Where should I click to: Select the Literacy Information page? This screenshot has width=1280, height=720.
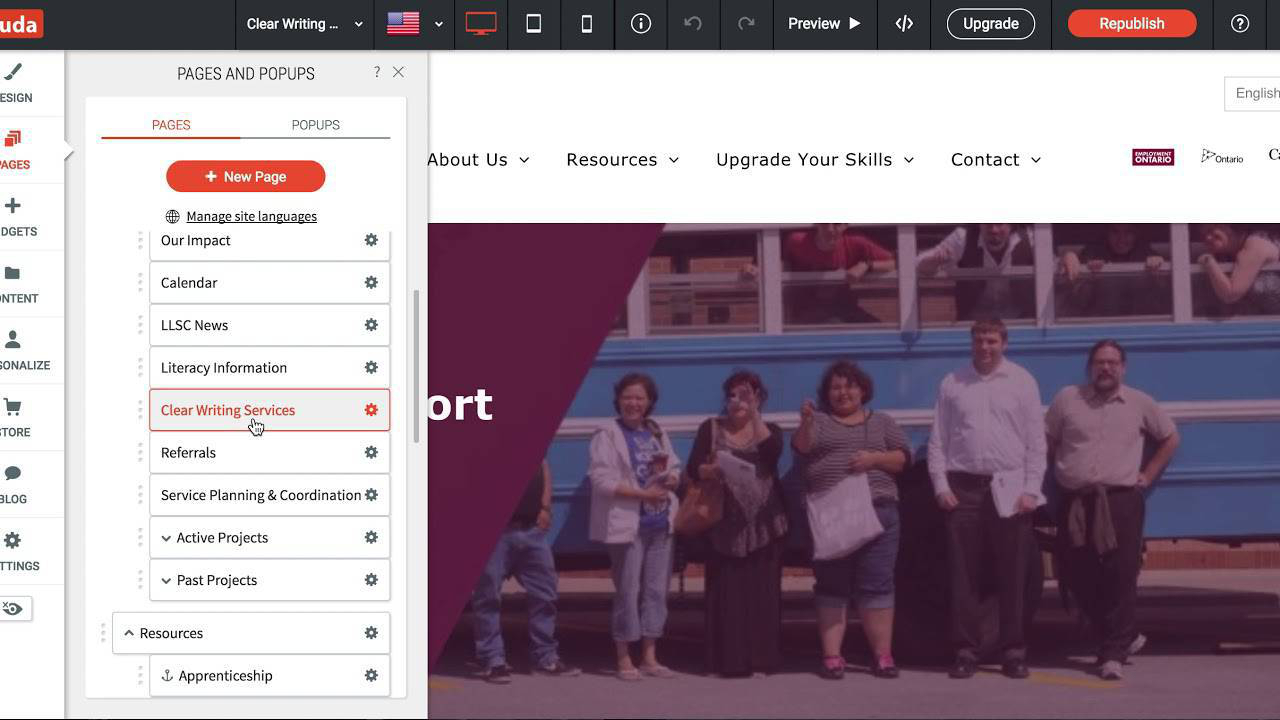[224, 368]
